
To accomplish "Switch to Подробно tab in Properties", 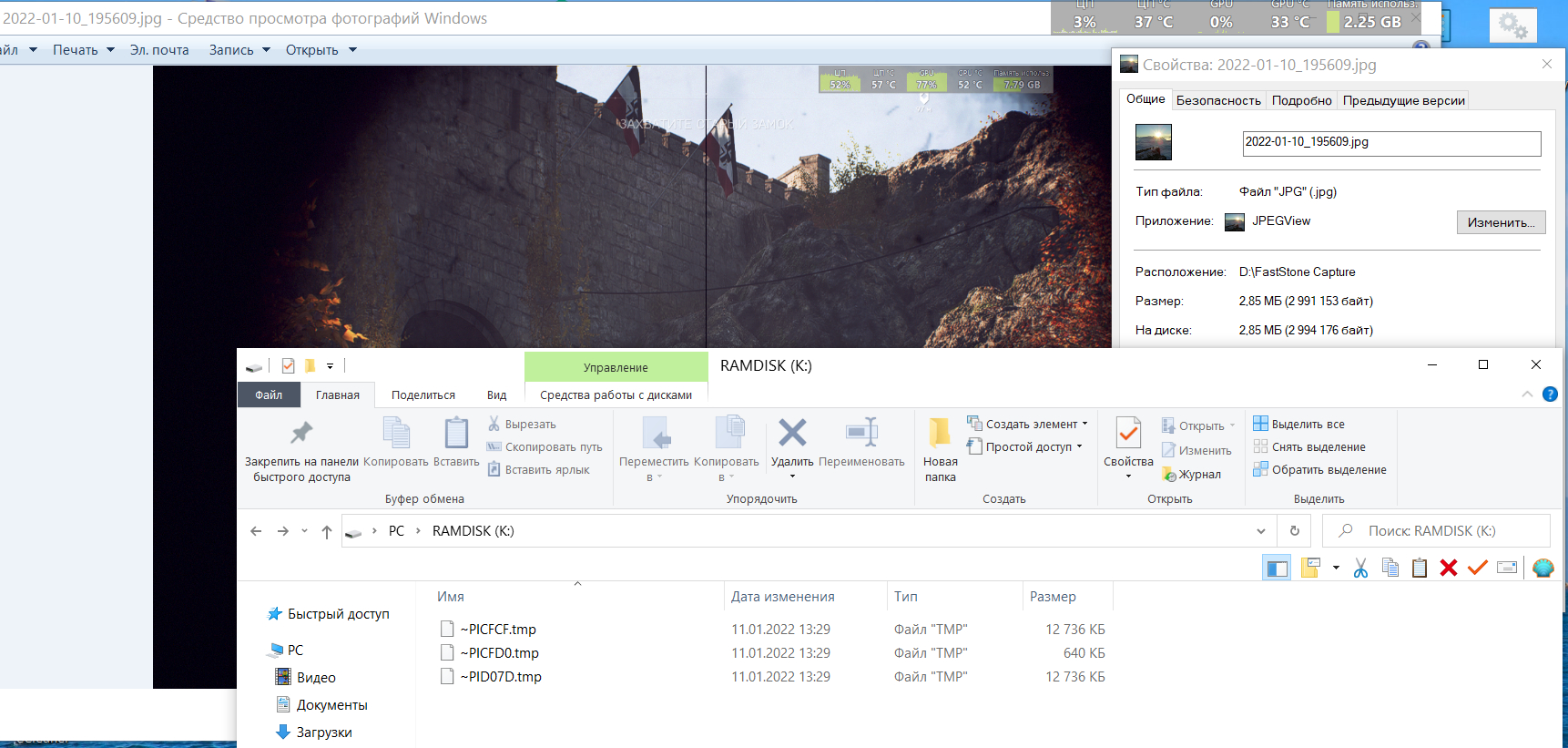I will pos(1302,100).
